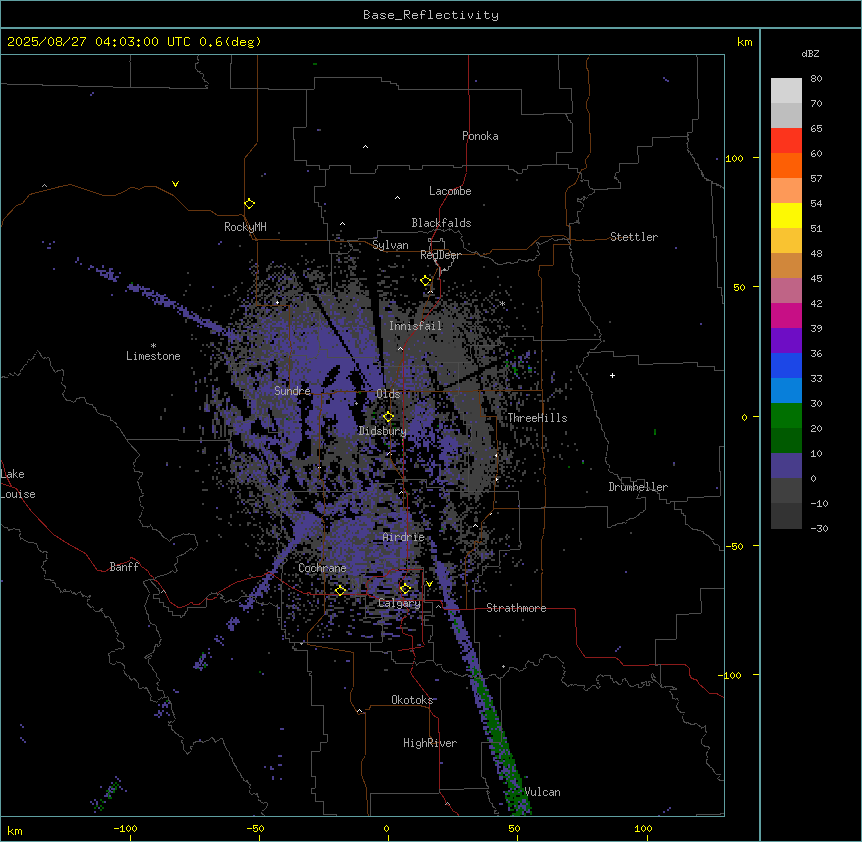Click the Banff label

(x=124, y=567)
